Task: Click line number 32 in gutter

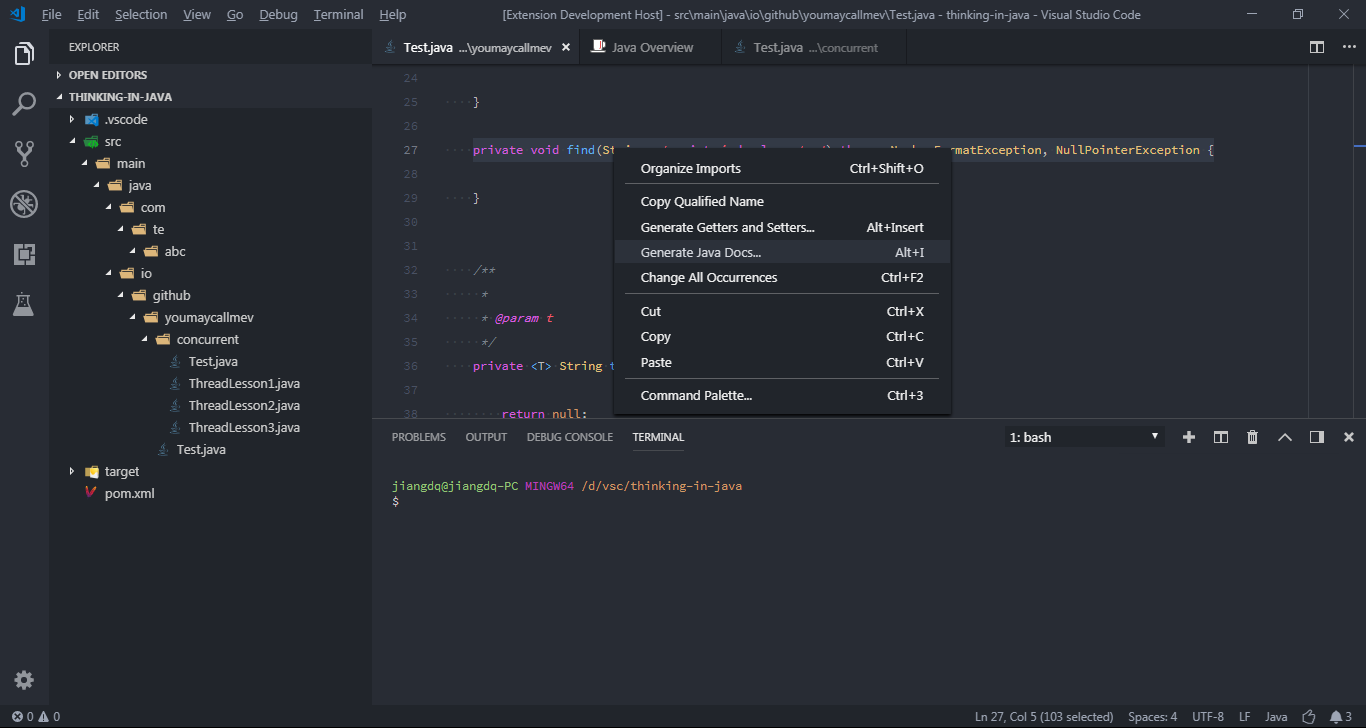Action: 410,270
